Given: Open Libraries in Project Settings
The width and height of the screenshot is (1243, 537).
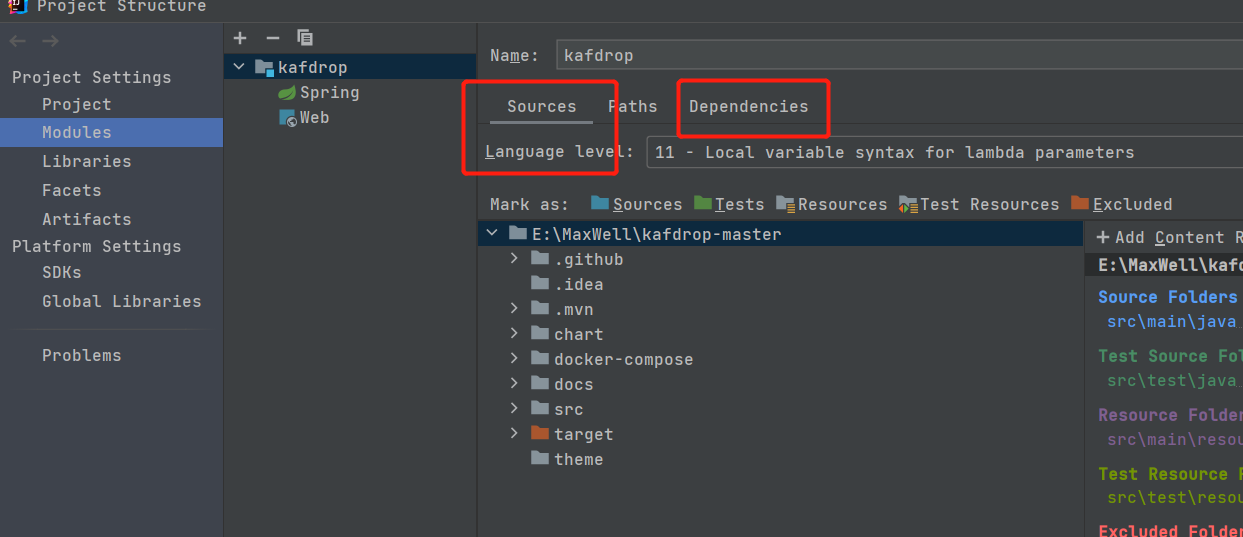Looking at the screenshot, I should 86,161.
